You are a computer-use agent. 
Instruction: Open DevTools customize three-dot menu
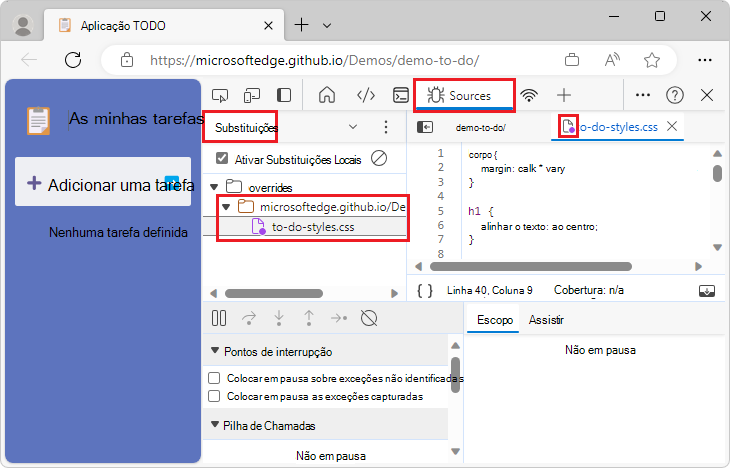click(643, 95)
